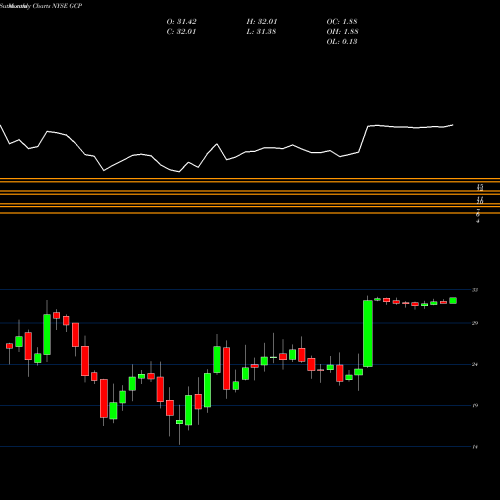The image size is (500, 500).
Task: Click the Charts NYSE GCP title
Action: [x=57, y=6]
